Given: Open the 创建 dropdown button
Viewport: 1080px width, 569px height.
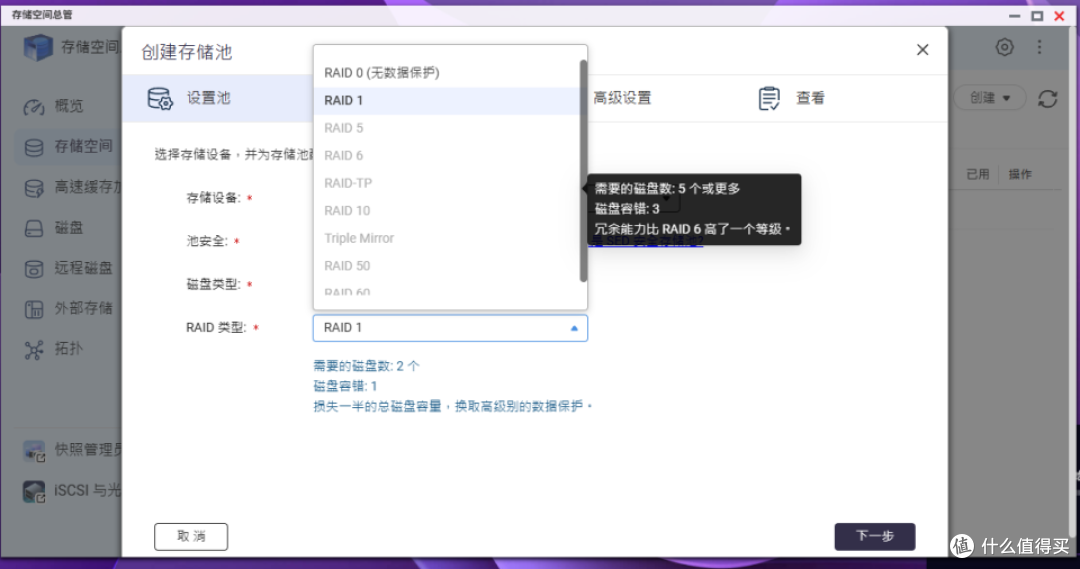Looking at the screenshot, I should click(x=990, y=98).
